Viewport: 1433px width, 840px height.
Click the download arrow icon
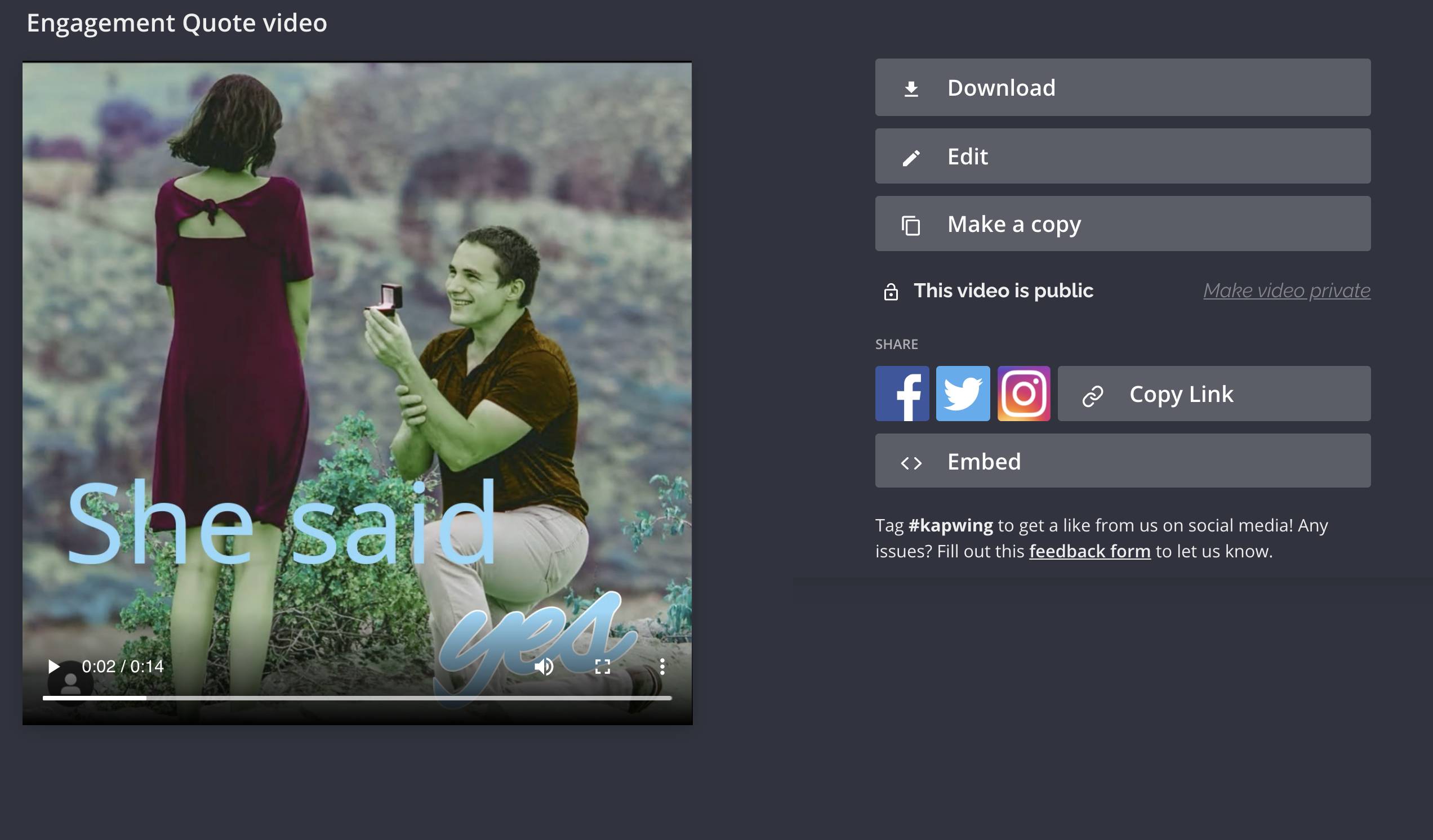[x=911, y=89]
